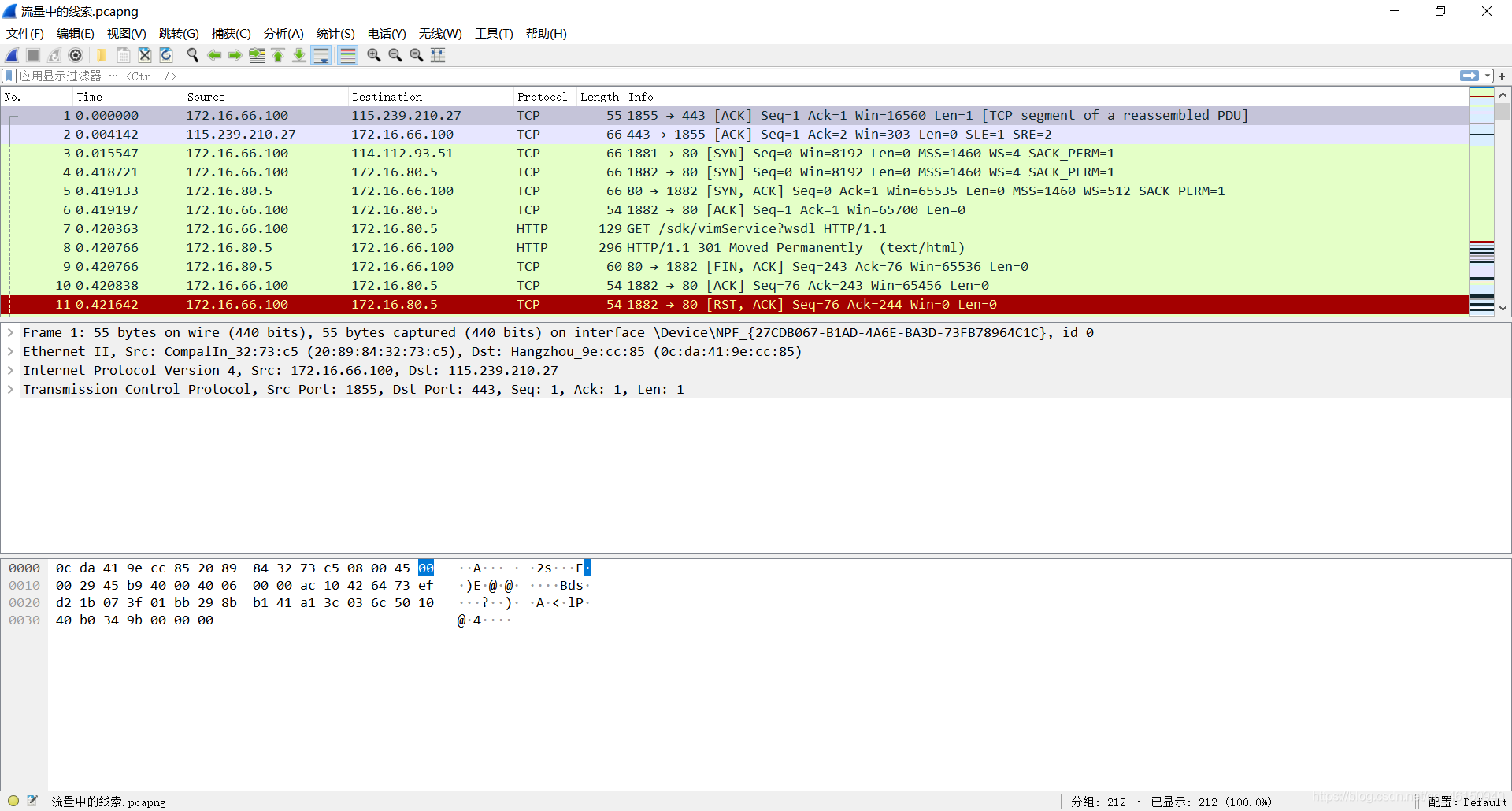Go forward with the green right arrow
The width and height of the screenshot is (1512, 811).
(x=235, y=55)
